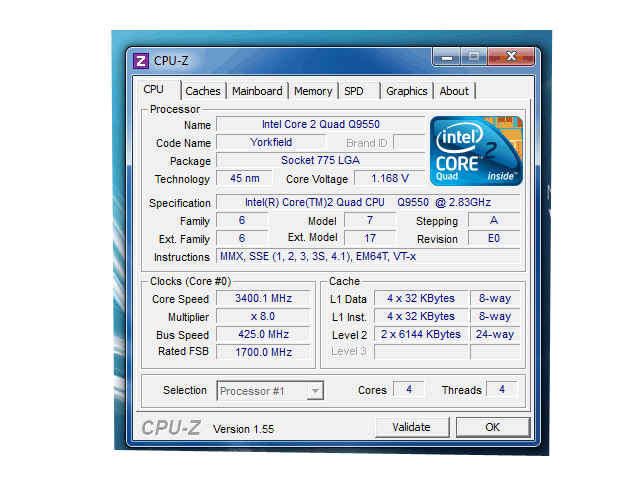Click the Core Speed value 3400.1 MHz
This screenshot has height=480, width=640.
click(x=263, y=298)
